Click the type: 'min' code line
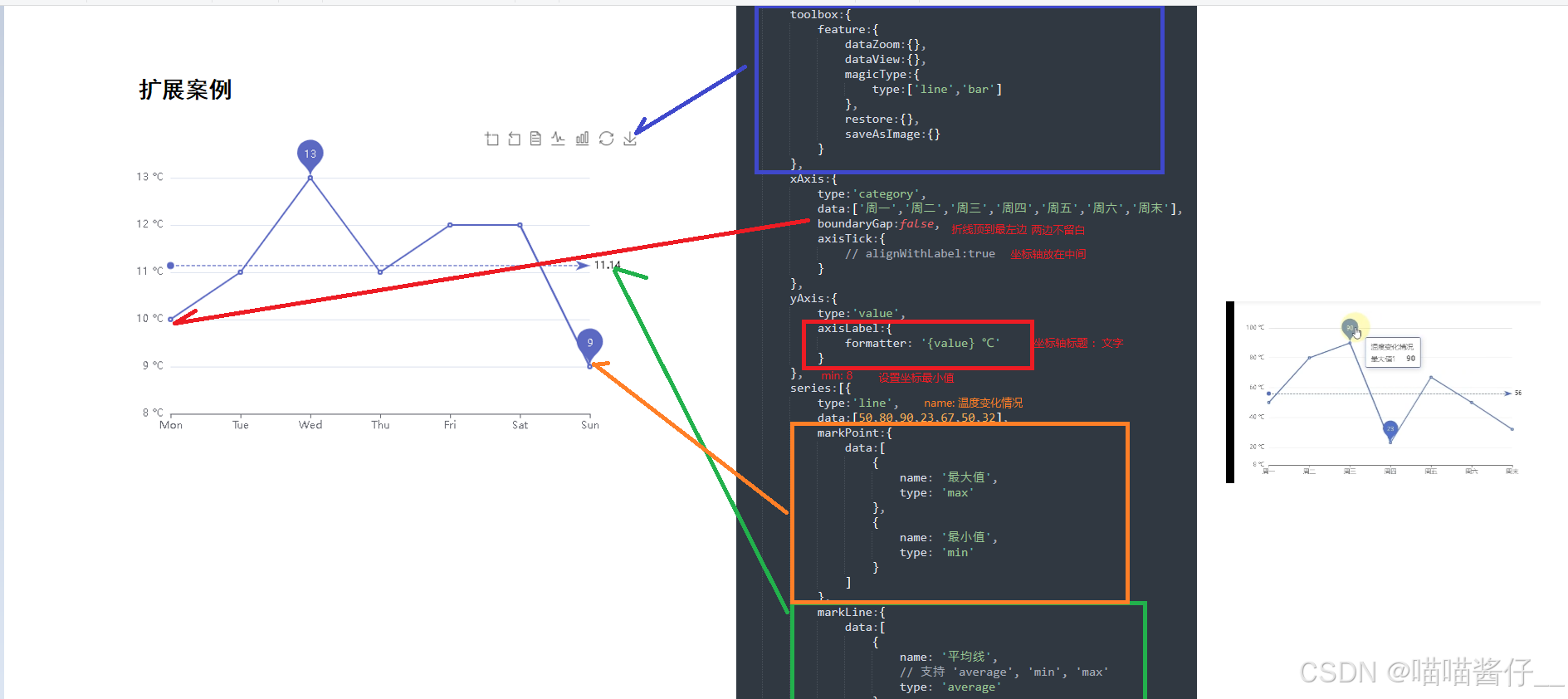The width and height of the screenshot is (1568, 699). pyautogui.click(x=937, y=553)
